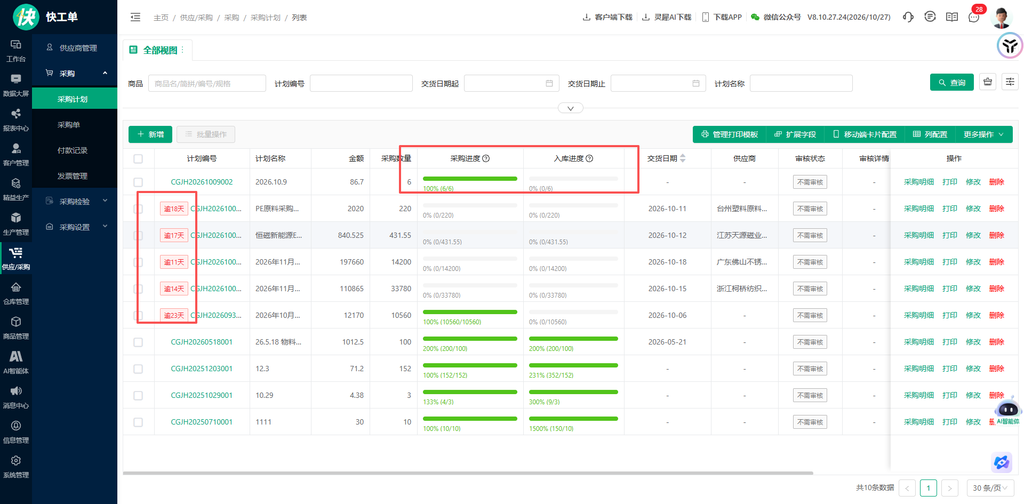This screenshot has width=1024, height=504.
Task: Open messages with the 28 badge
Action: click(974, 16)
